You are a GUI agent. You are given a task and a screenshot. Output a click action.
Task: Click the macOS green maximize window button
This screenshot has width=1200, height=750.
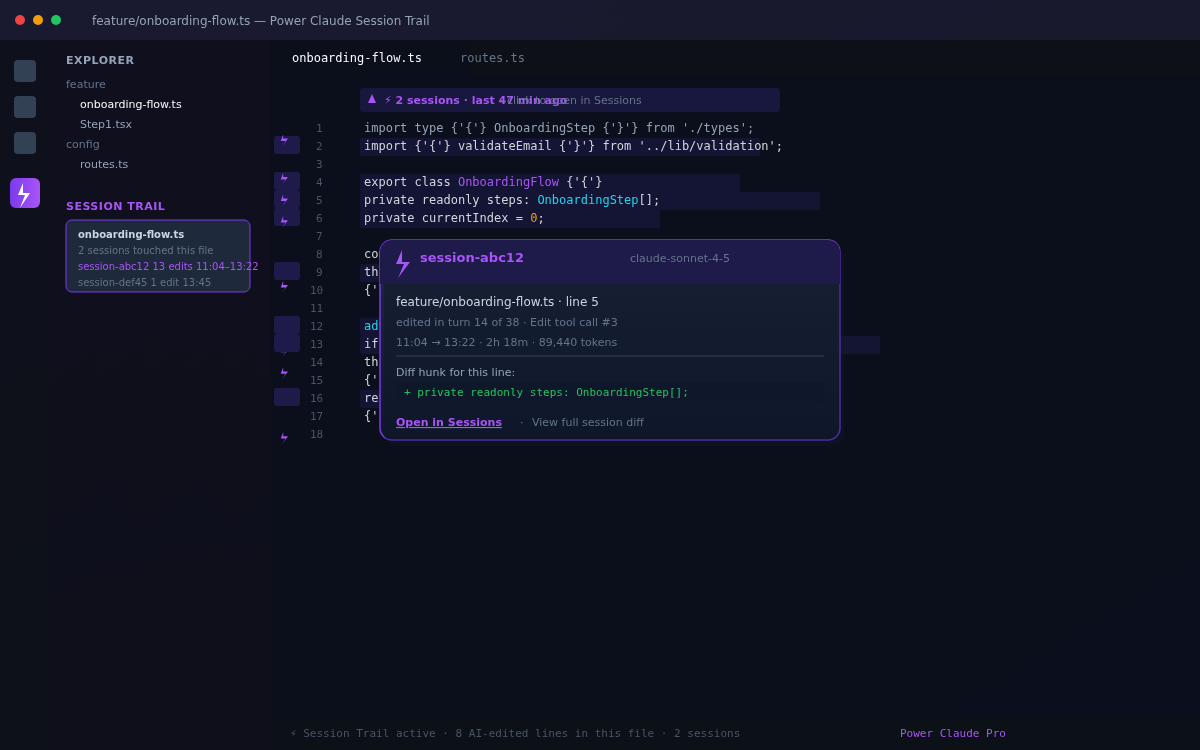click(x=56, y=20)
